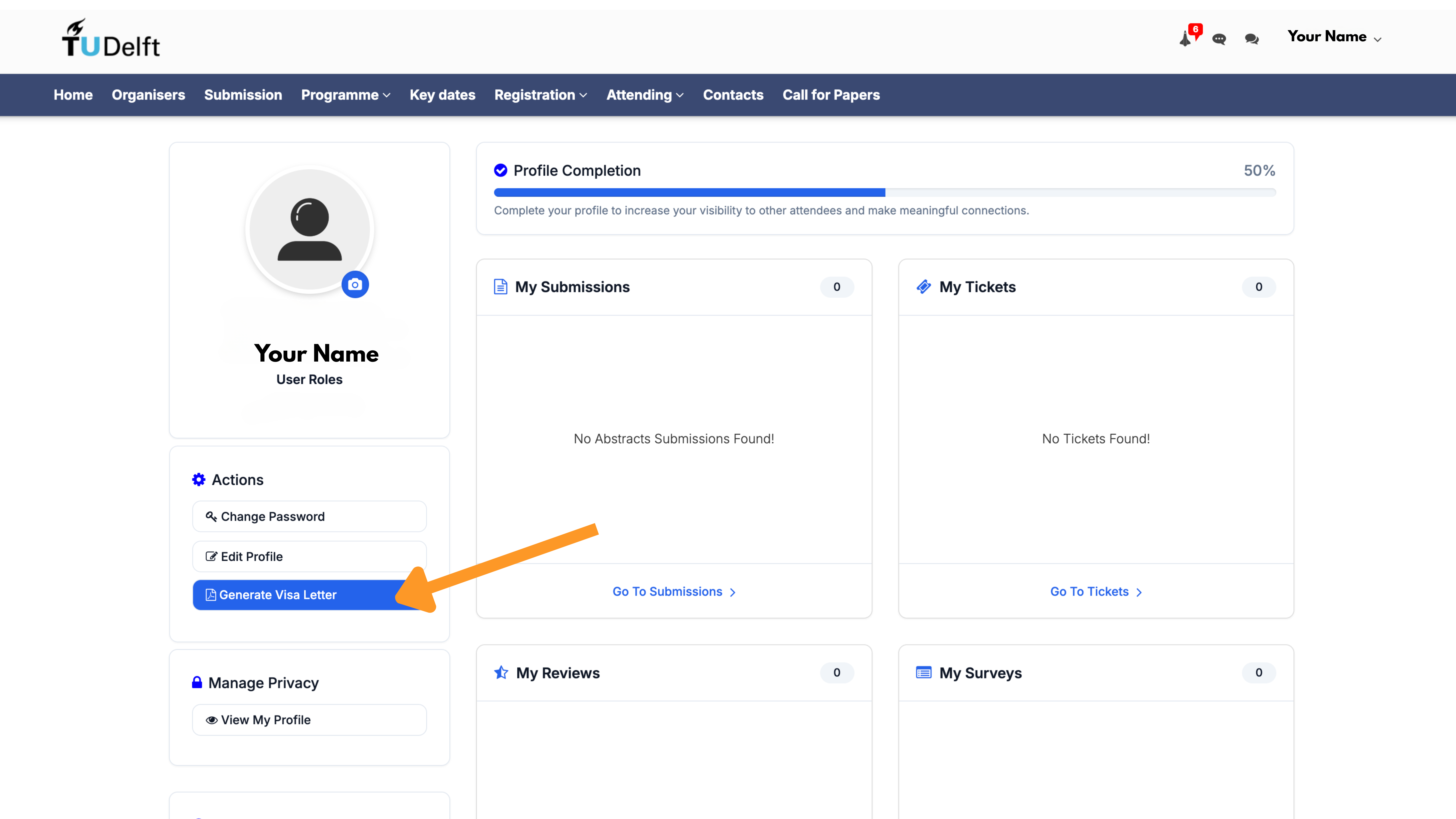
Task: Click the 'User Roles' label
Action: click(309, 379)
